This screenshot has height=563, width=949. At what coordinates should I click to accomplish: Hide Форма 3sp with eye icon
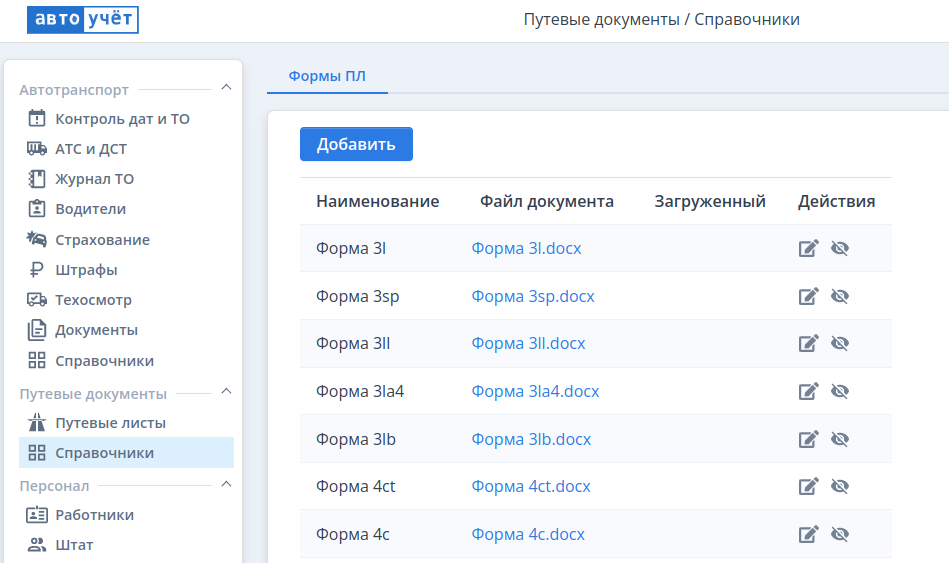840,296
